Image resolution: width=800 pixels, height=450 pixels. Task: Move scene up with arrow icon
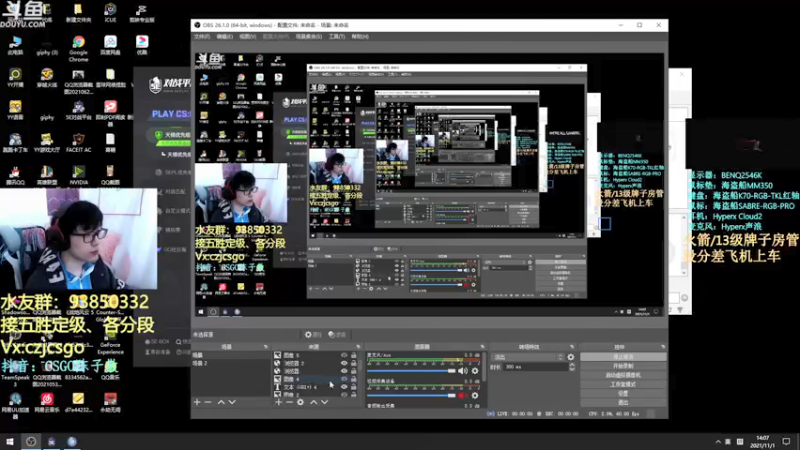(x=221, y=403)
